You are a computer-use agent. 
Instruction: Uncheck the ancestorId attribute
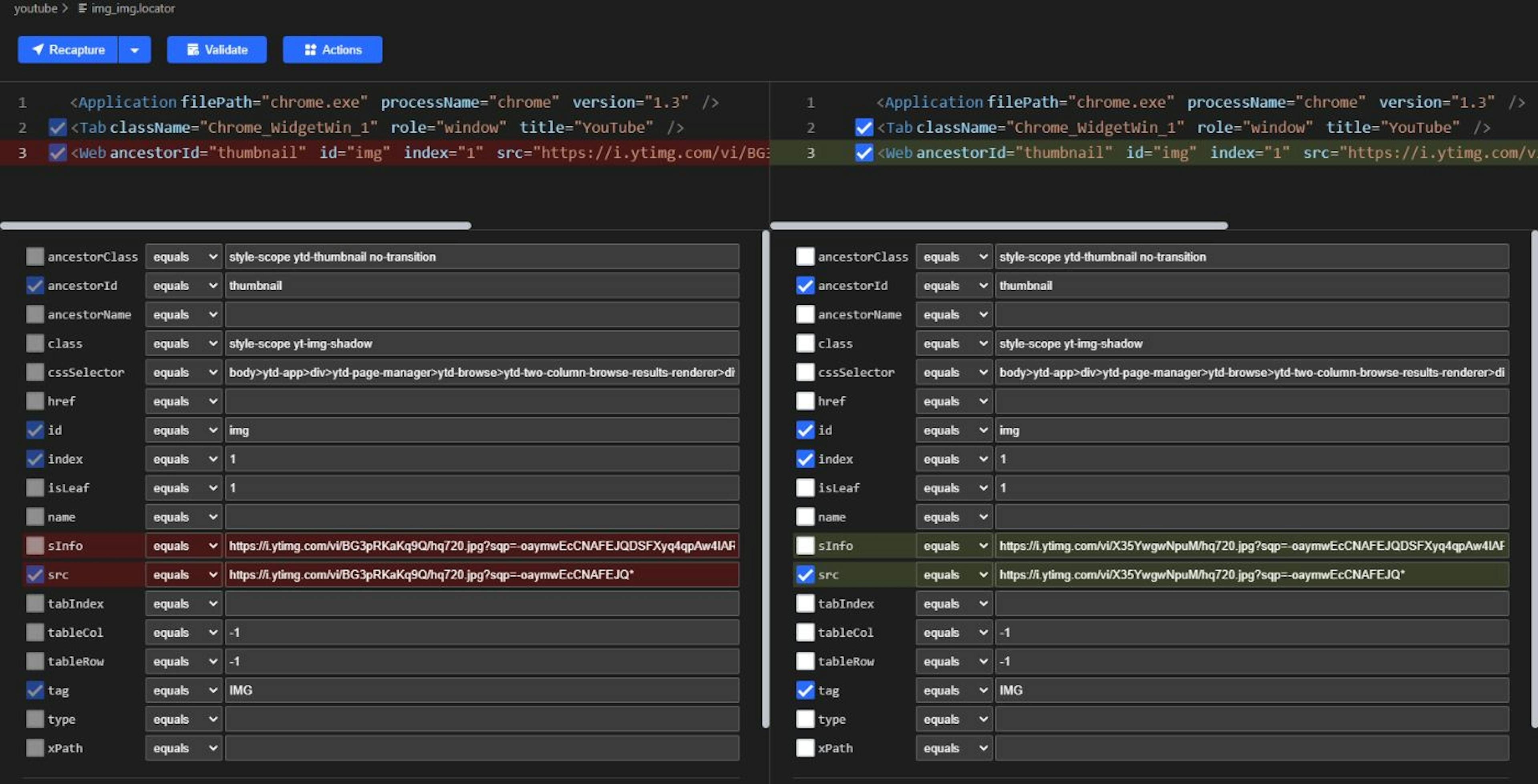coord(34,285)
